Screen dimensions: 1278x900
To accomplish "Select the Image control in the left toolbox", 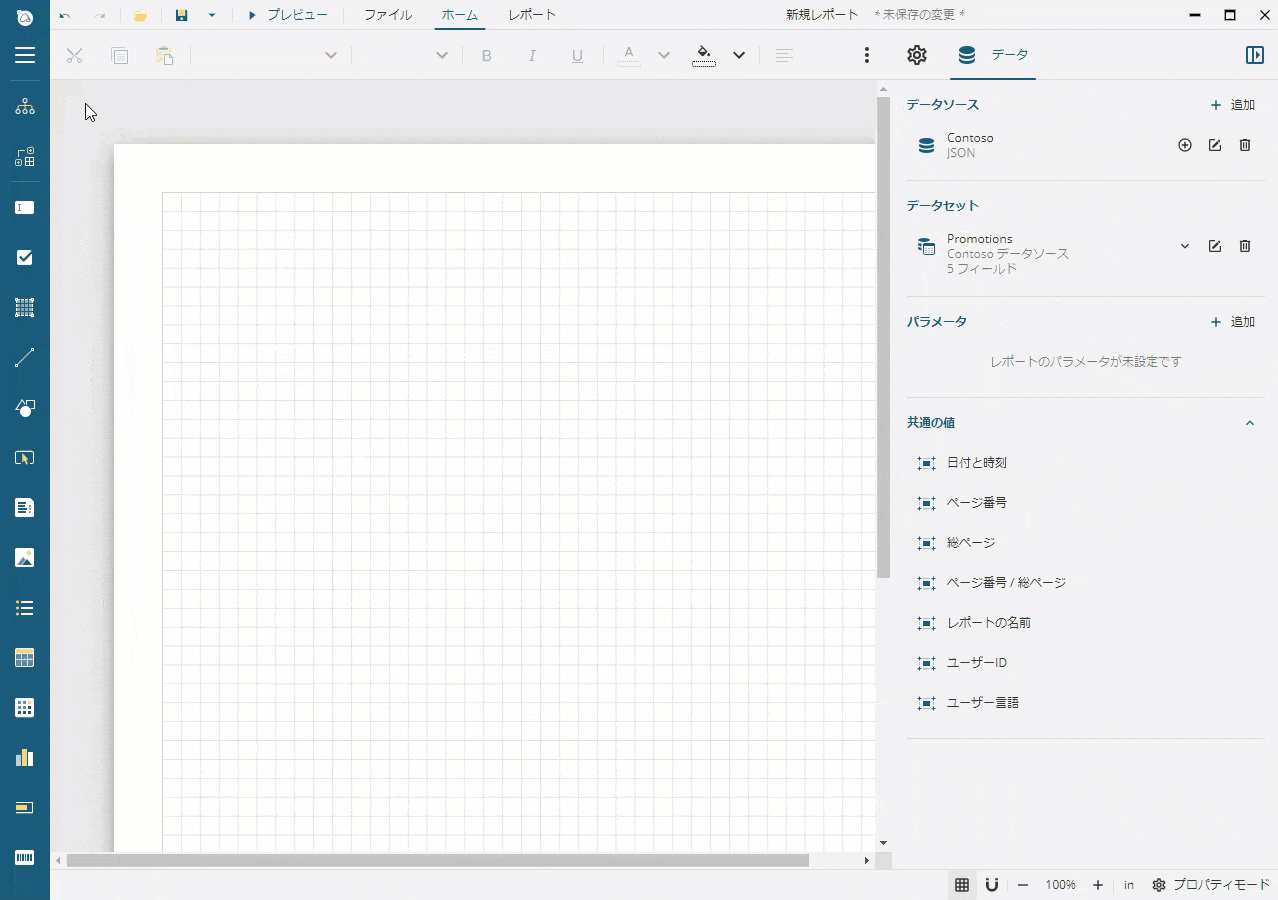I will click(25, 558).
